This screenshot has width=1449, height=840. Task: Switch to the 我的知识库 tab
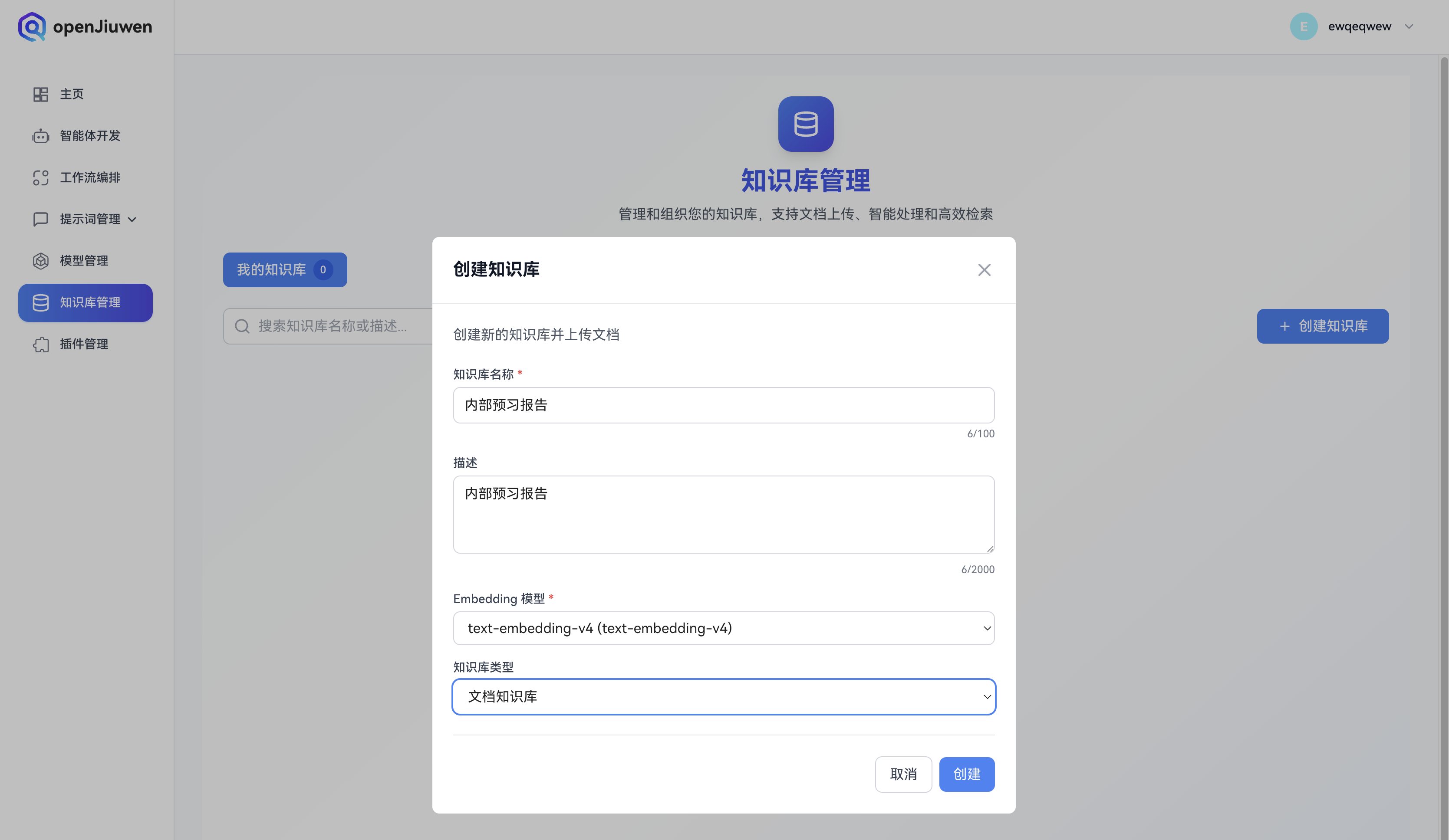(x=285, y=269)
